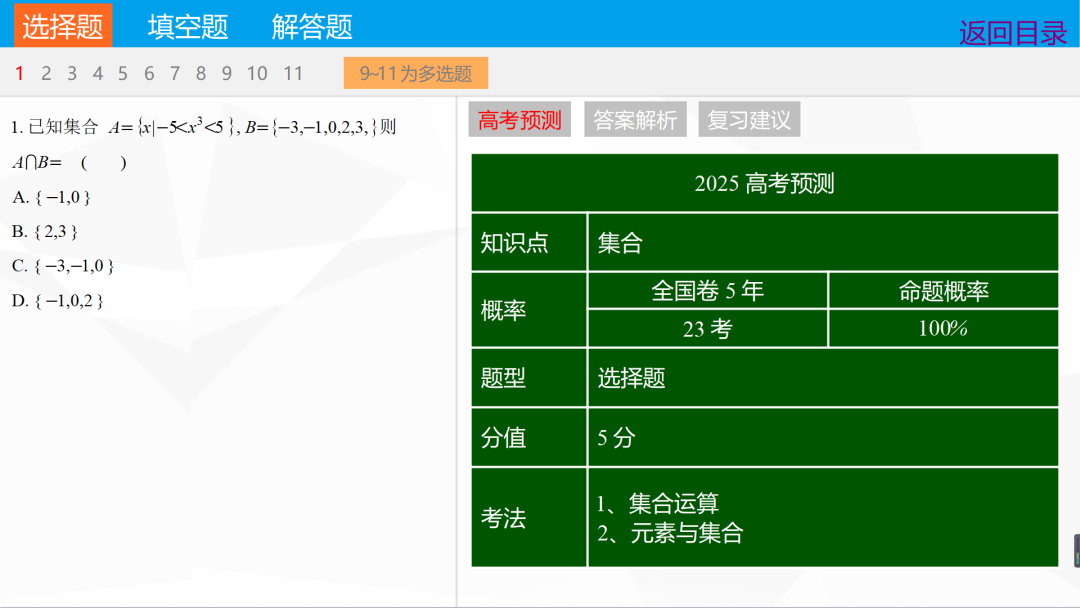
Task: Jump to question 5
Action: (x=122, y=73)
